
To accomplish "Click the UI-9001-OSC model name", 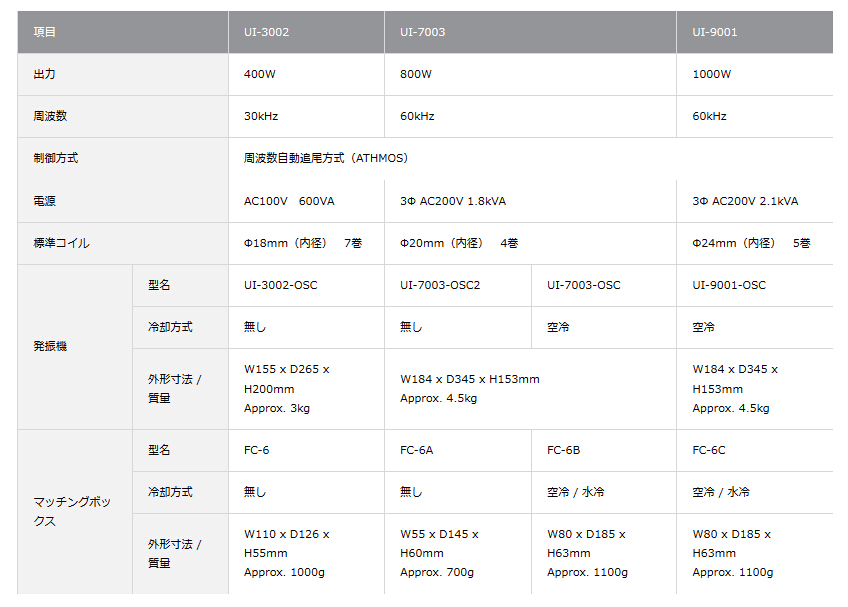I will 729,285.
